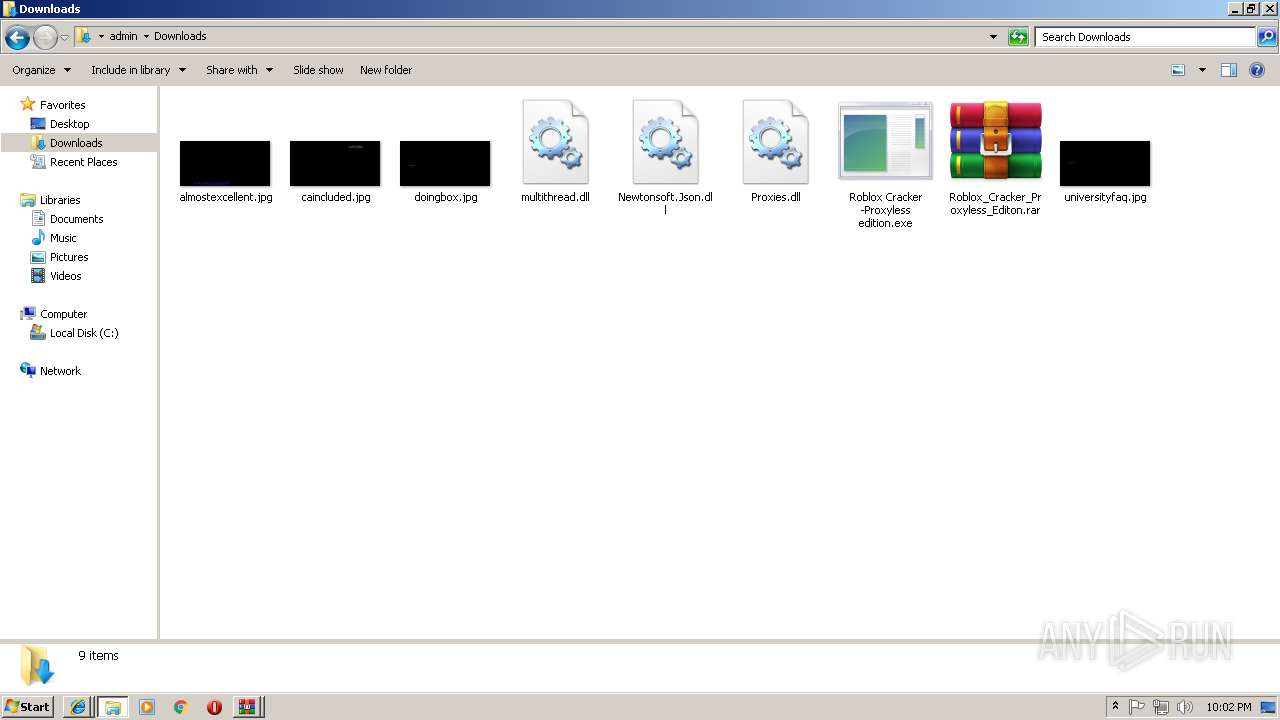Launch Google Chrome from taskbar

pyautogui.click(x=180, y=707)
